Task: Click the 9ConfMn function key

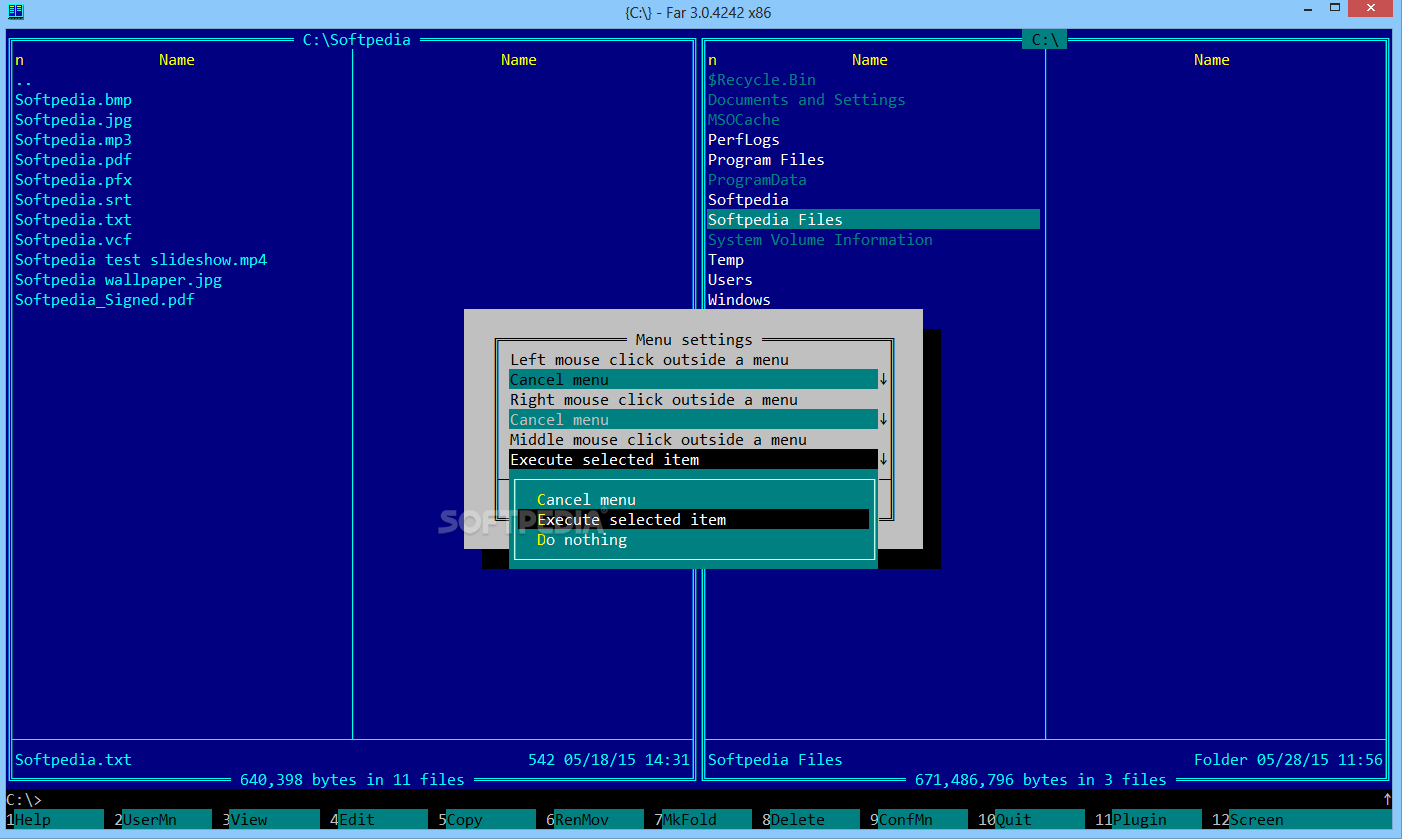Action: (x=918, y=820)
